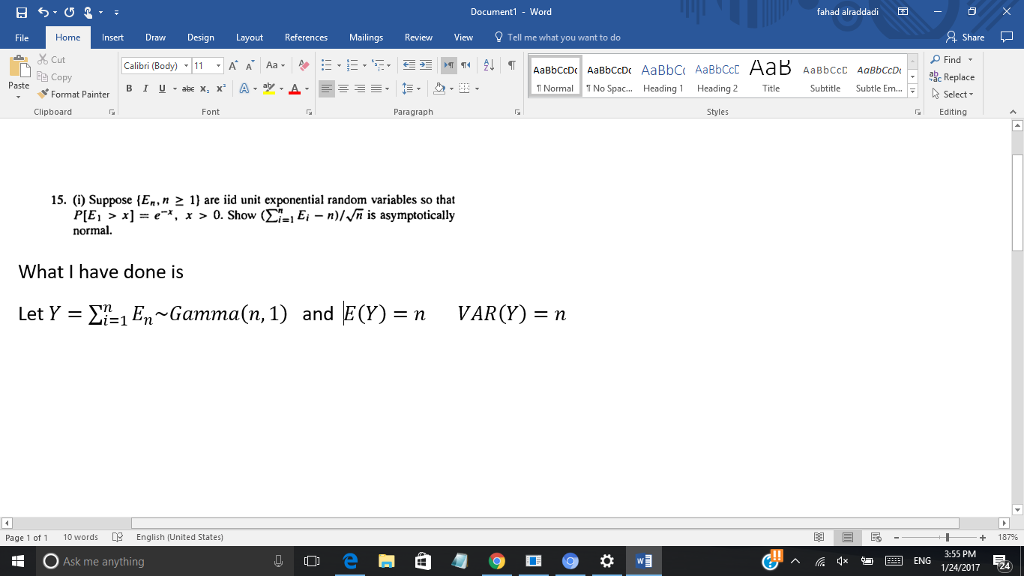This screenshot has height=576, width=1024.
Task: Click the Share button
Action: [967, 37]
